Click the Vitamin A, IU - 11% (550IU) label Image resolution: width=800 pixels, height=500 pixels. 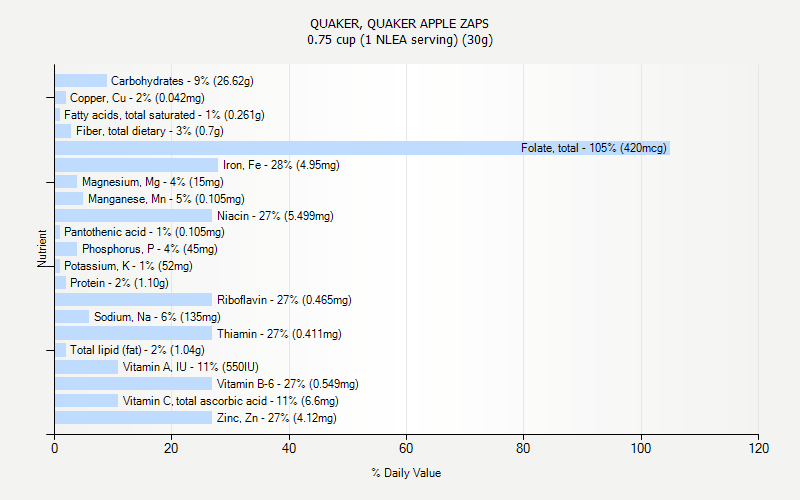point(191,367)
